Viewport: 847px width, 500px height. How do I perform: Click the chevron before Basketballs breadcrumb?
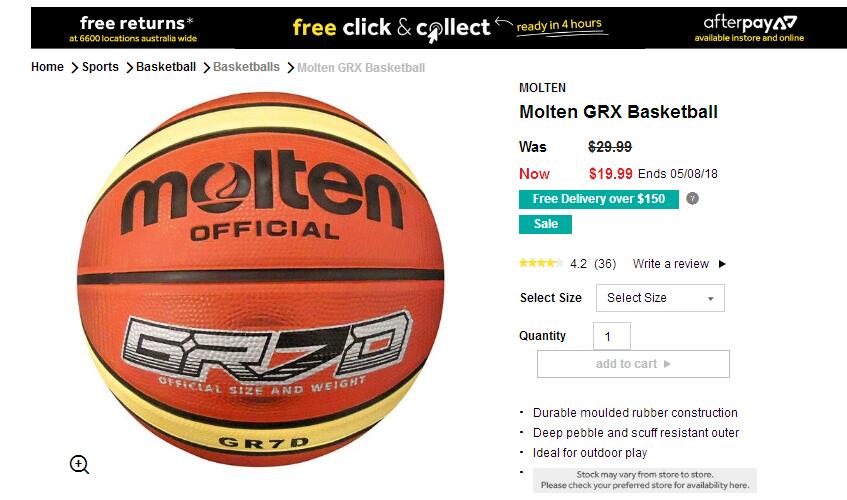[206, 67]
